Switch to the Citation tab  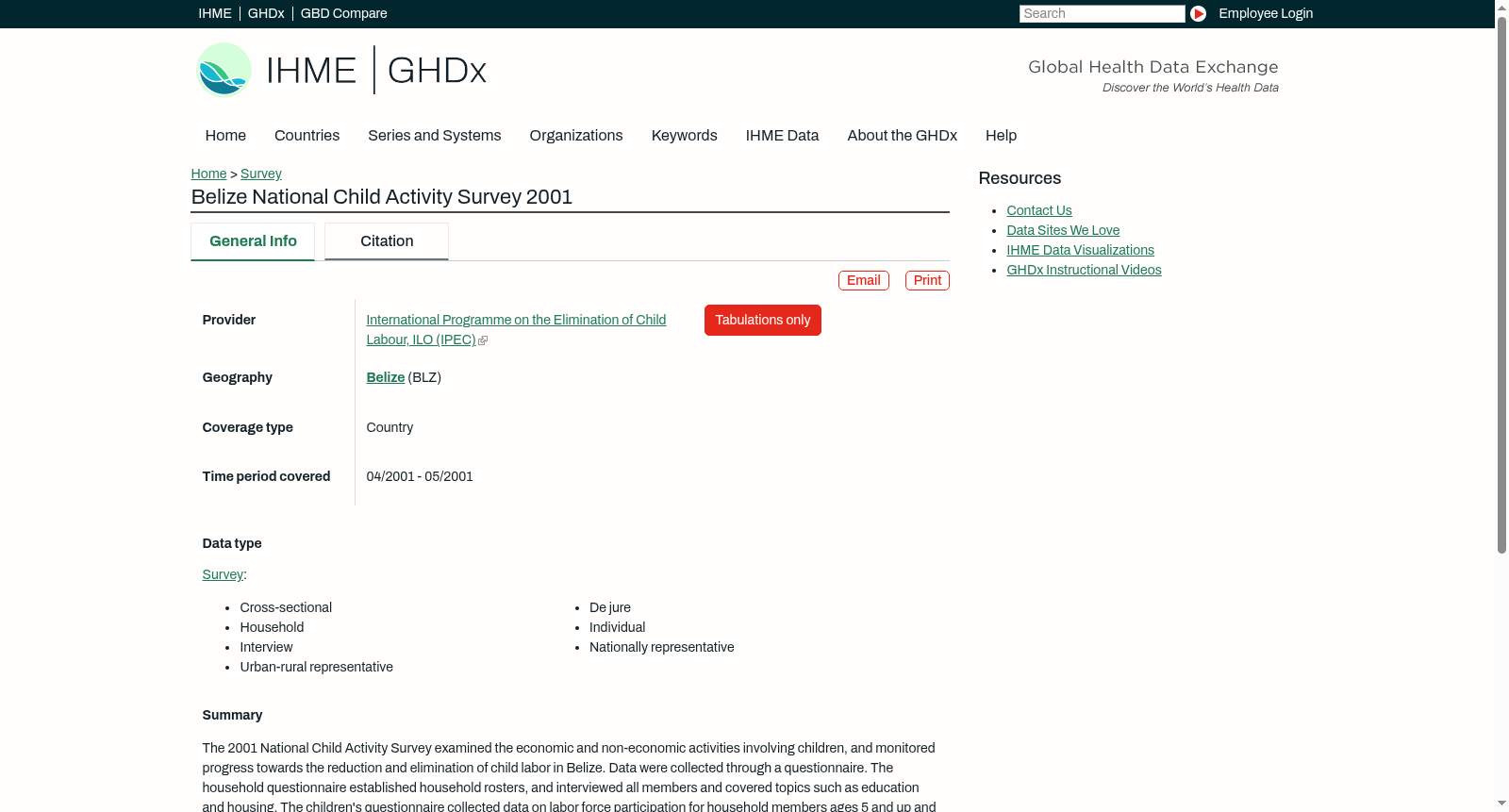(387, 241)
